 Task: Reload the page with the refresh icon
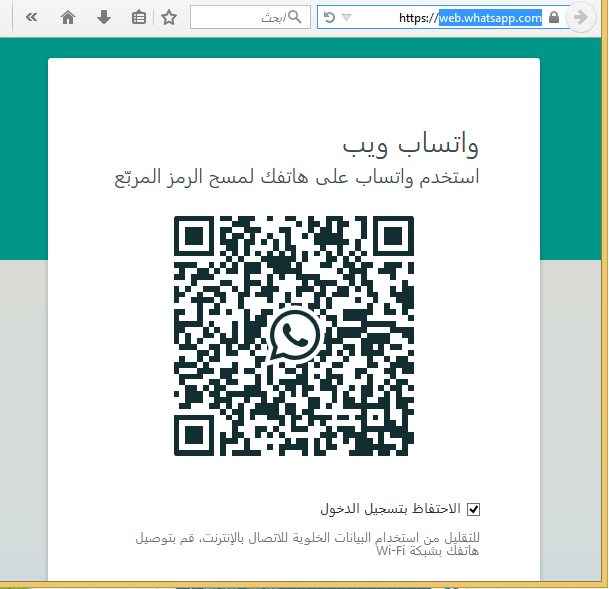click(329, 17)
